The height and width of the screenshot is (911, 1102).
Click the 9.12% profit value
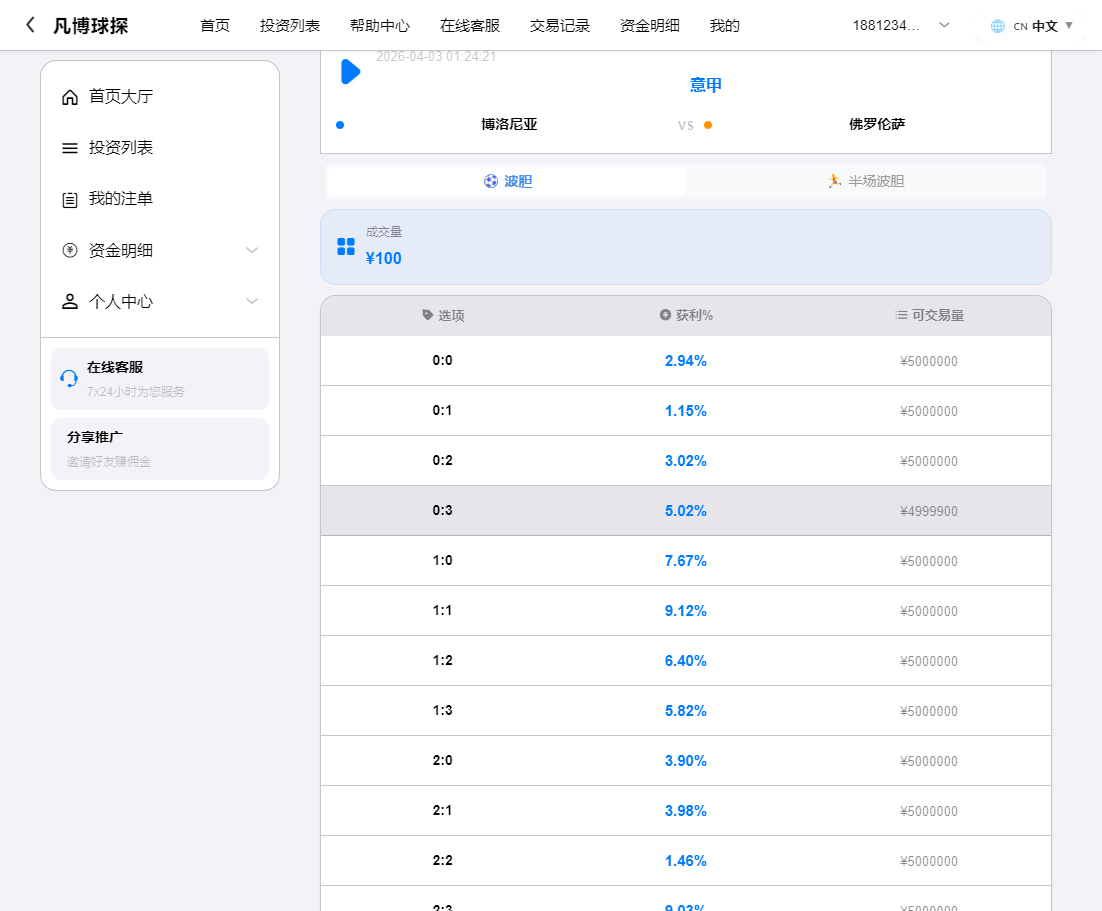click(x=686, y=611)
